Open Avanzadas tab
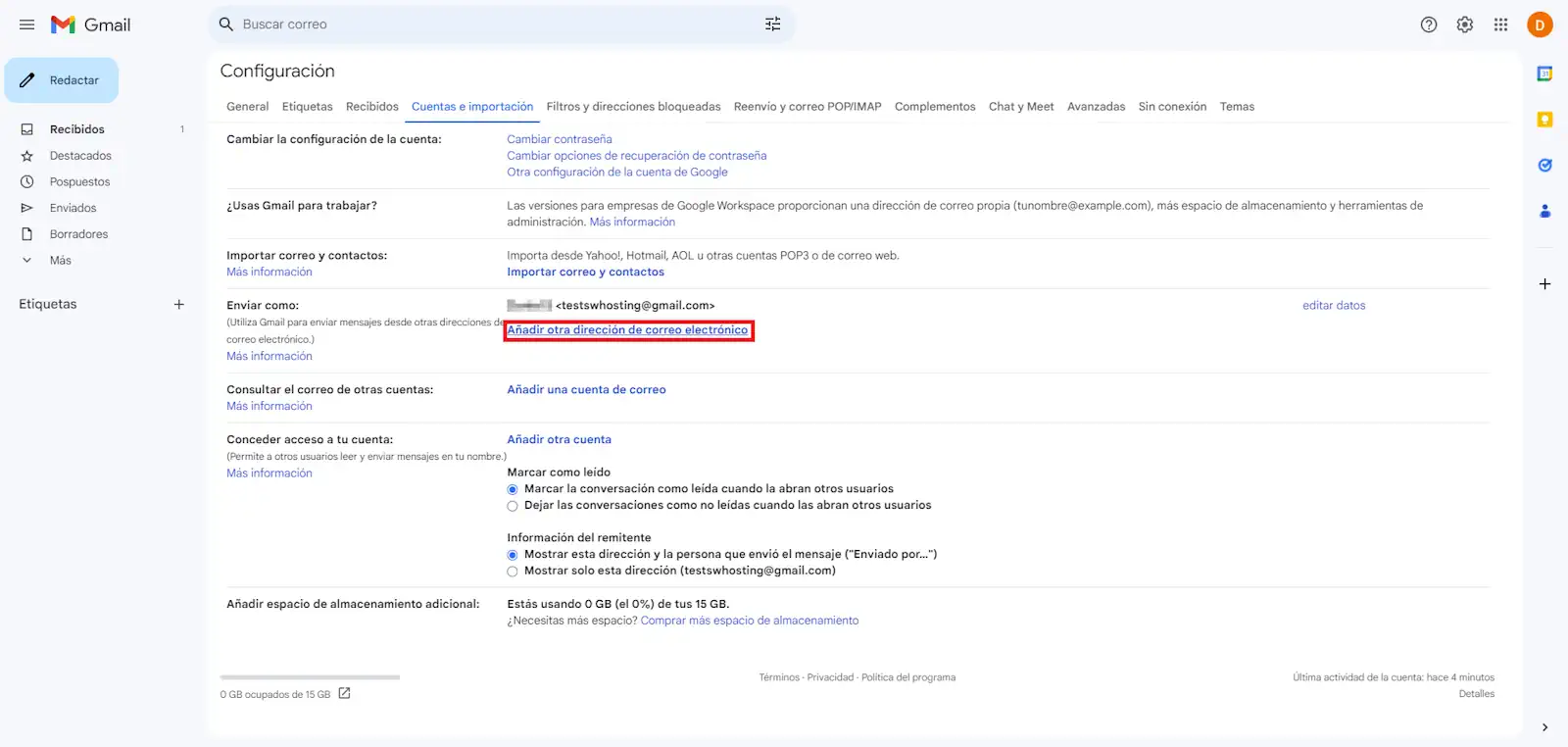 point(1096,107)
